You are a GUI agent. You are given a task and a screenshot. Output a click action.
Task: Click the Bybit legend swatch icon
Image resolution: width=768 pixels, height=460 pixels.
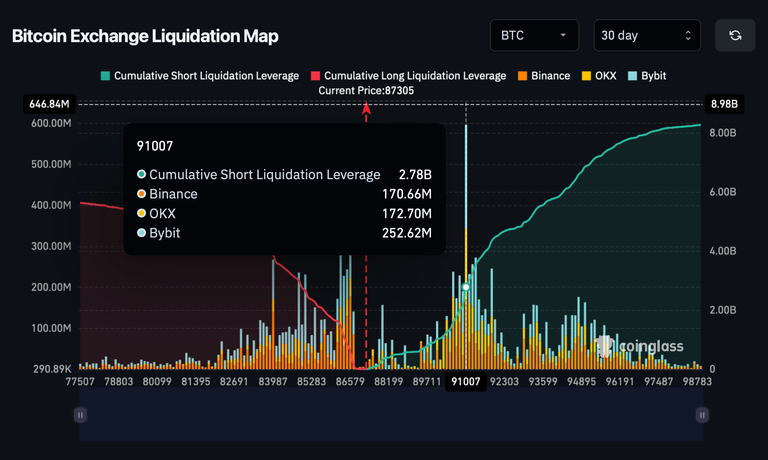631,76
